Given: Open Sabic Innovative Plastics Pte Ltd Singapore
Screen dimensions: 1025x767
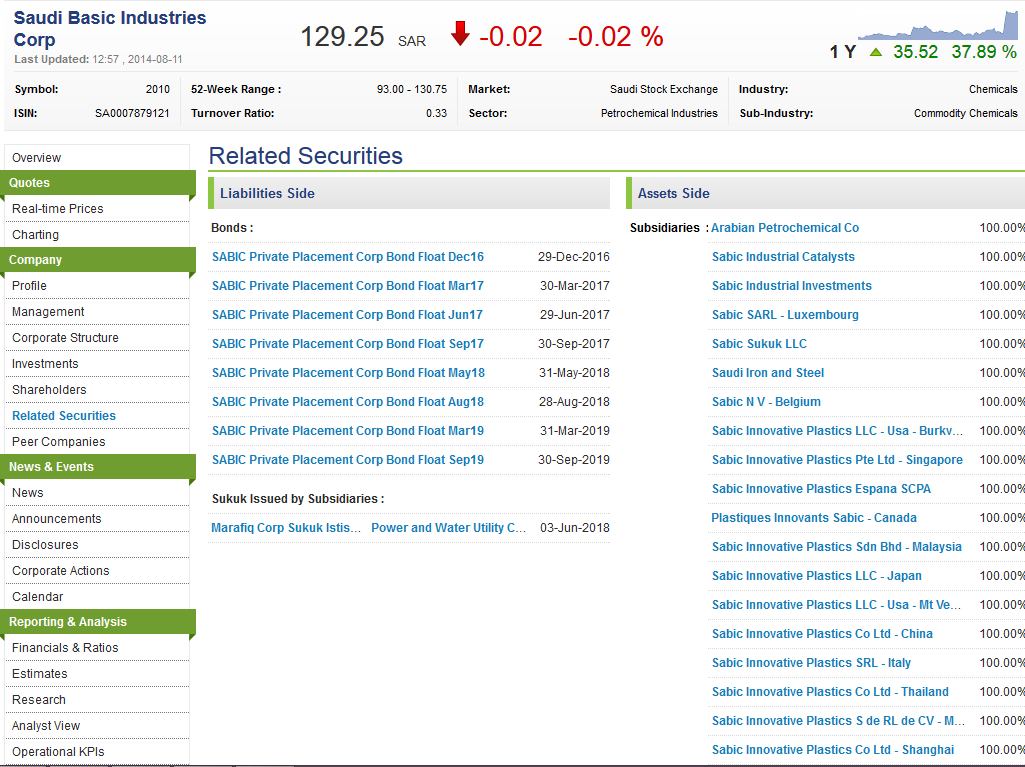Looking at the screenshot, I should 837,460.
